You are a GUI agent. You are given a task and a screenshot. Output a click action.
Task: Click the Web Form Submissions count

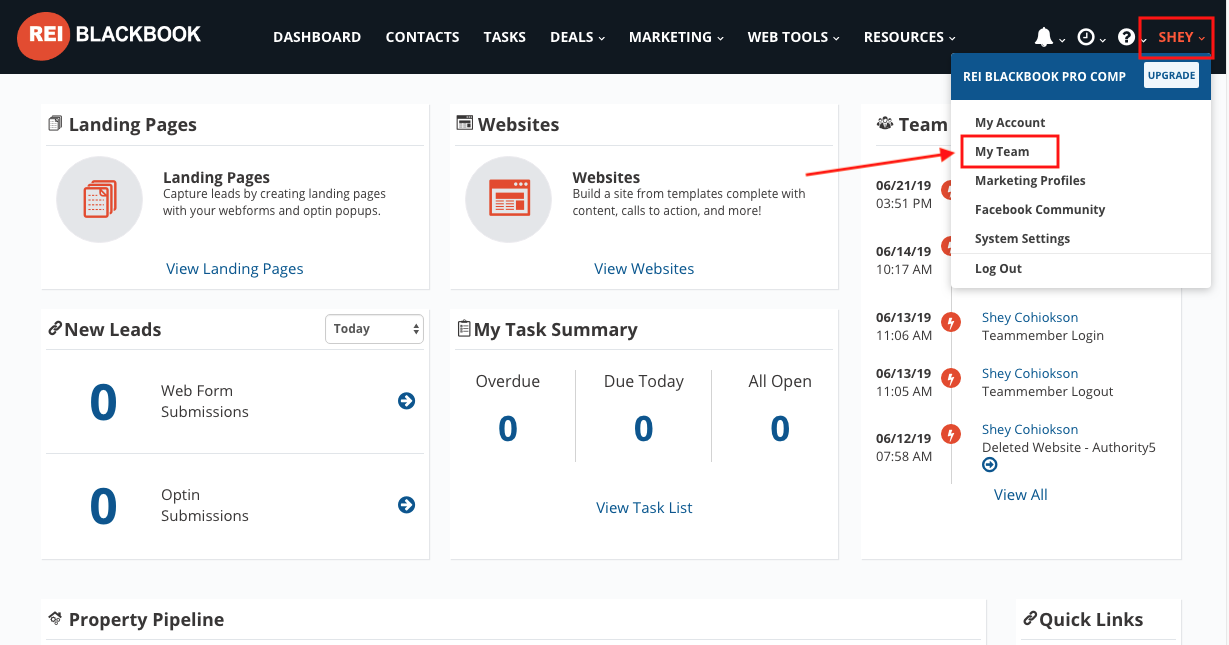103,402
